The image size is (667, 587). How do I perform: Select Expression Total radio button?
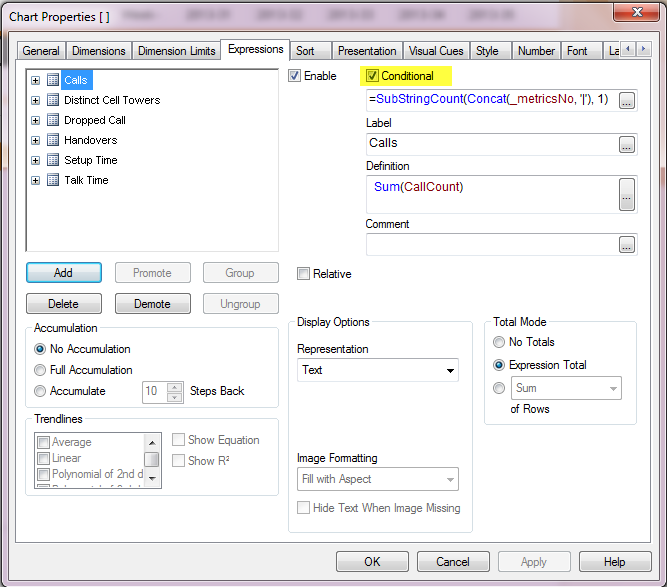(499, 365)
